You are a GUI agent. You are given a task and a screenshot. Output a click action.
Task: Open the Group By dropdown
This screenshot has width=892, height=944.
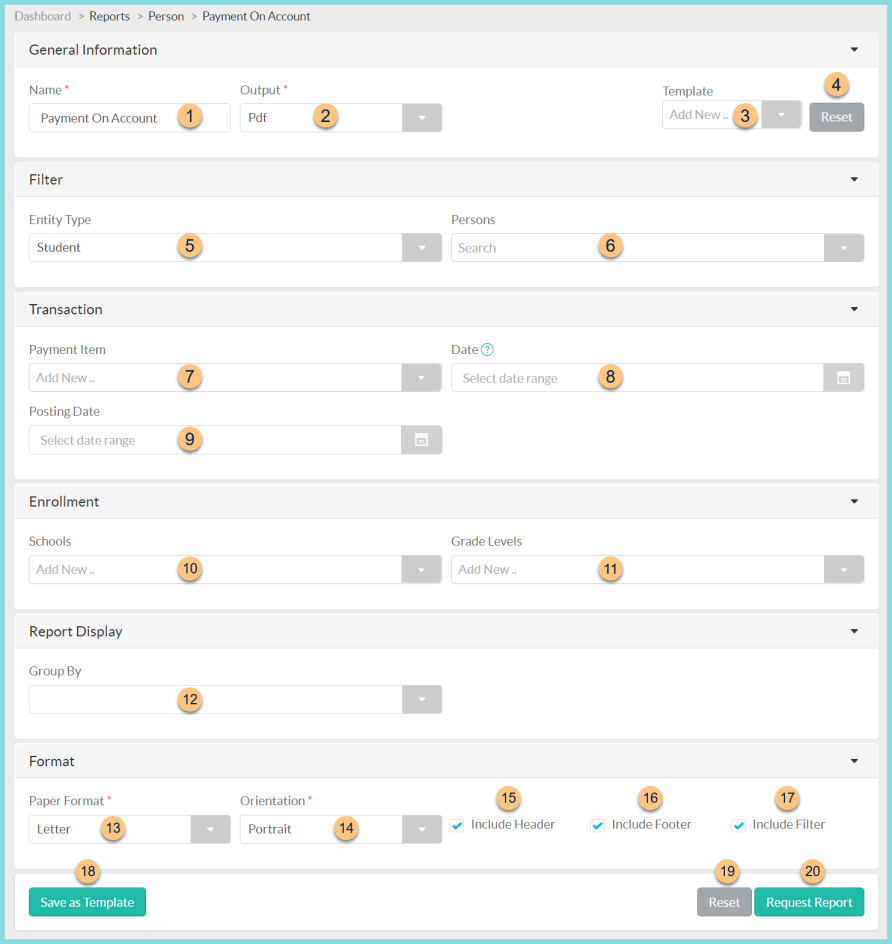[x=420, y=699]
